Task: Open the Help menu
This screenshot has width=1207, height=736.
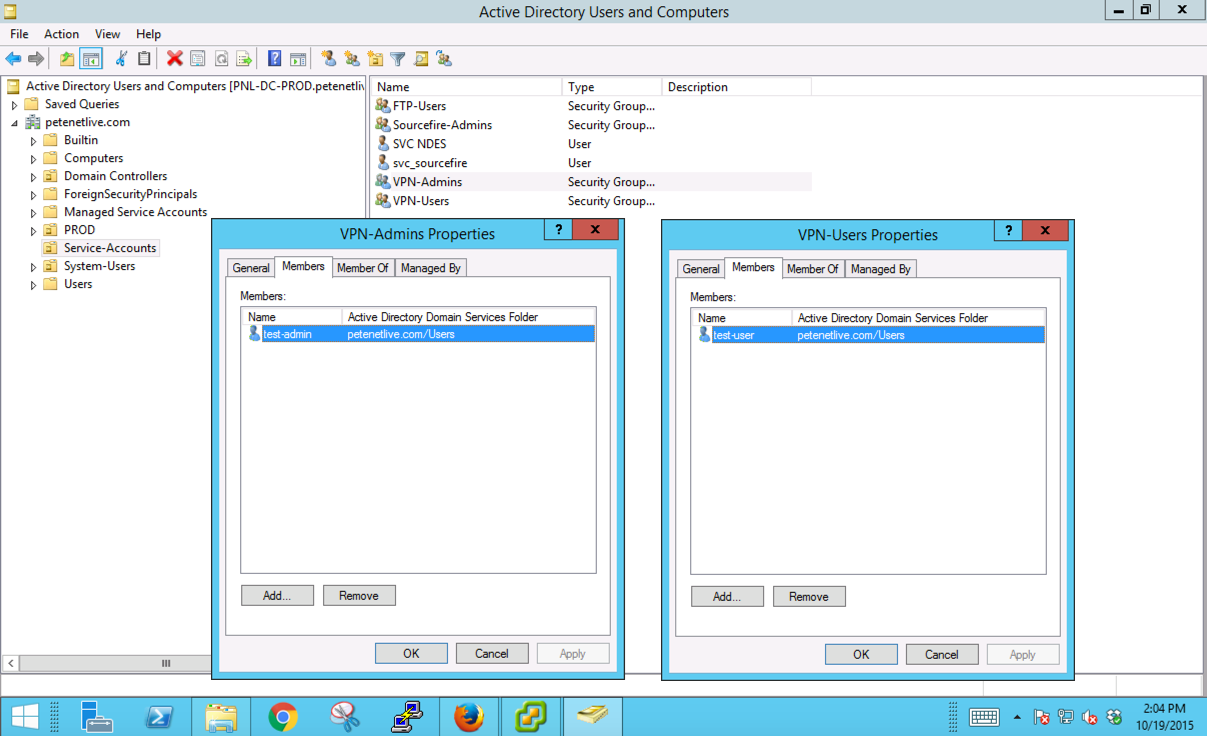Action: [148, 34]
